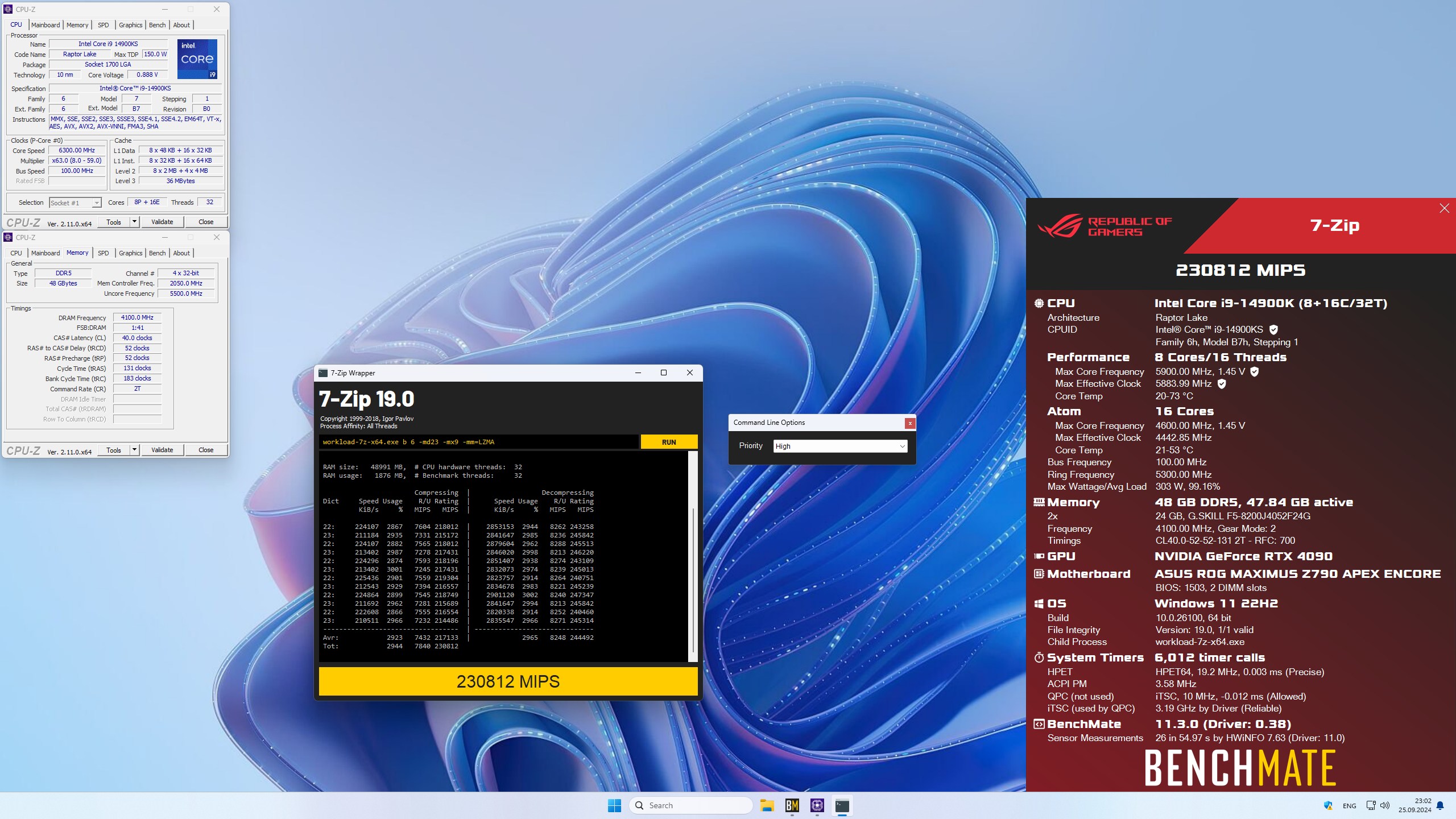Click the Max Effective Clock verified shield
1456x819 pixels.
1221,384
